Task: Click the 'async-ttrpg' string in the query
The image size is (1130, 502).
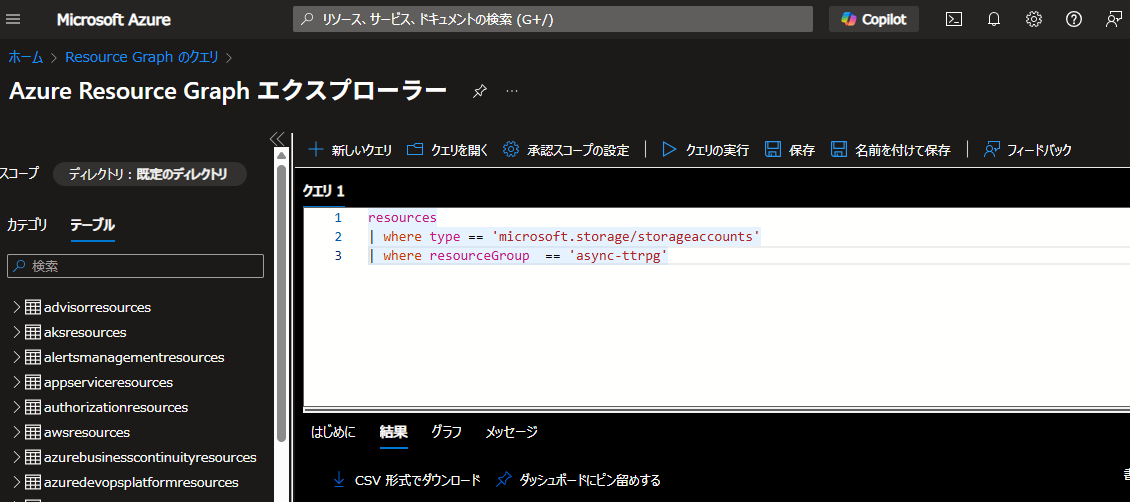Action: point(617,256)
